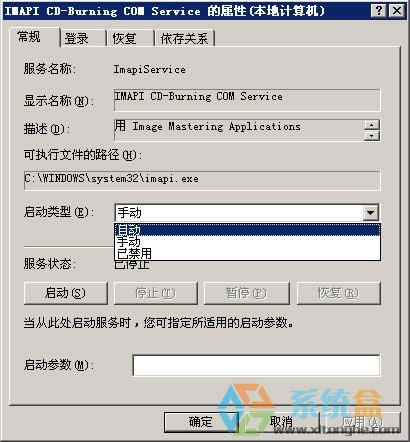This screenshot has width=410, height=442.
Task: Click the help question mark icon
Action: pyautogui.click(x=379, y=11)
